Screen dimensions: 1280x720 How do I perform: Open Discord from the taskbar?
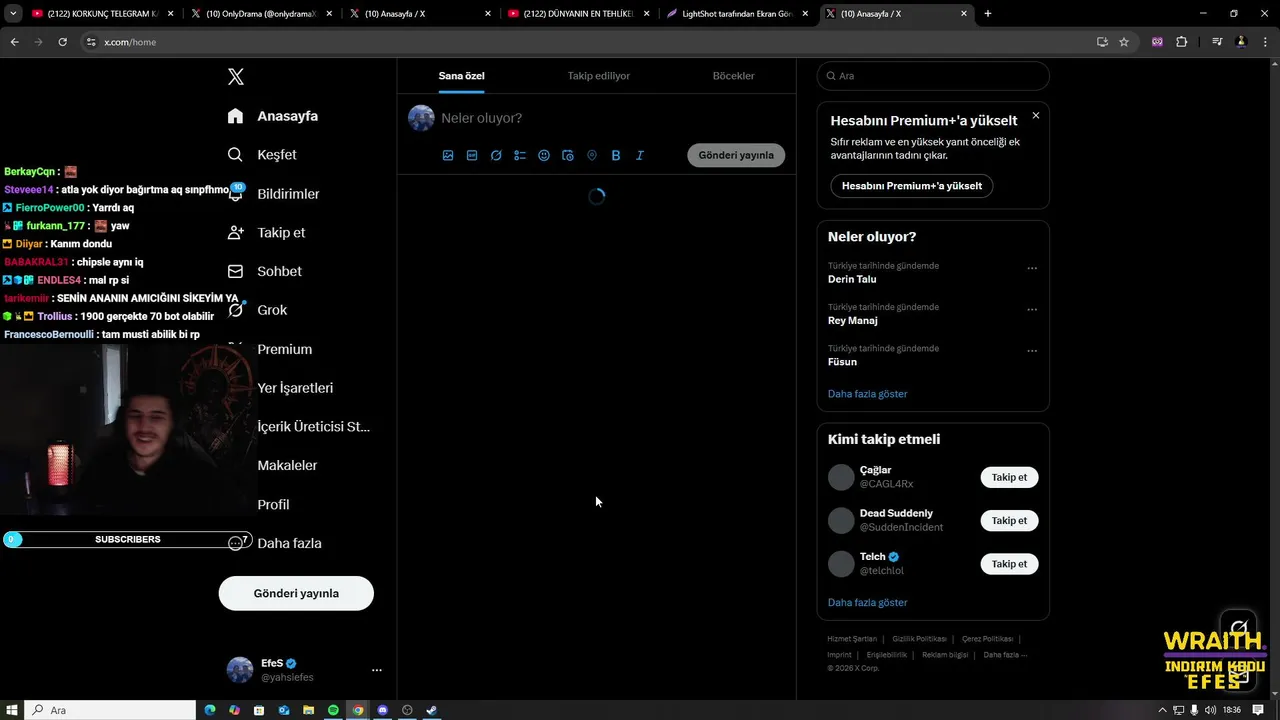382,710
